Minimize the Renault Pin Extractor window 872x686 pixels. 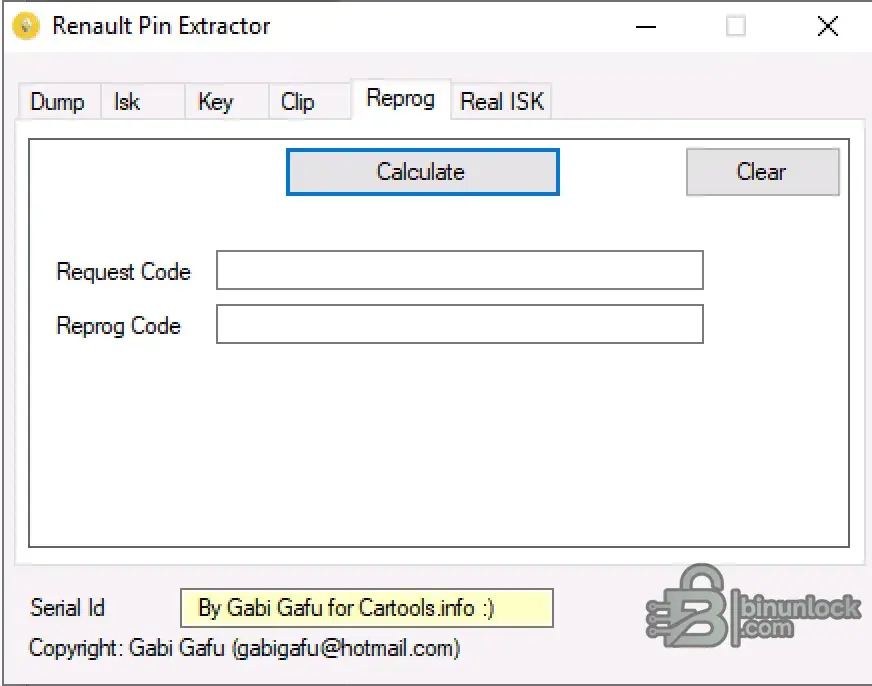click(646, 26)
